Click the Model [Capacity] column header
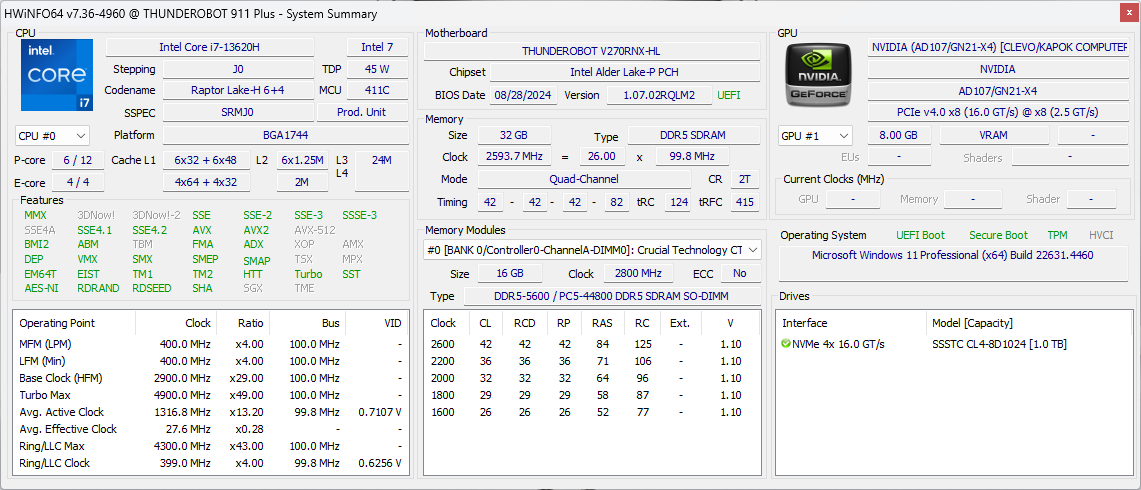The width and height of the screenshot is (1141, 490). [972, 323]
